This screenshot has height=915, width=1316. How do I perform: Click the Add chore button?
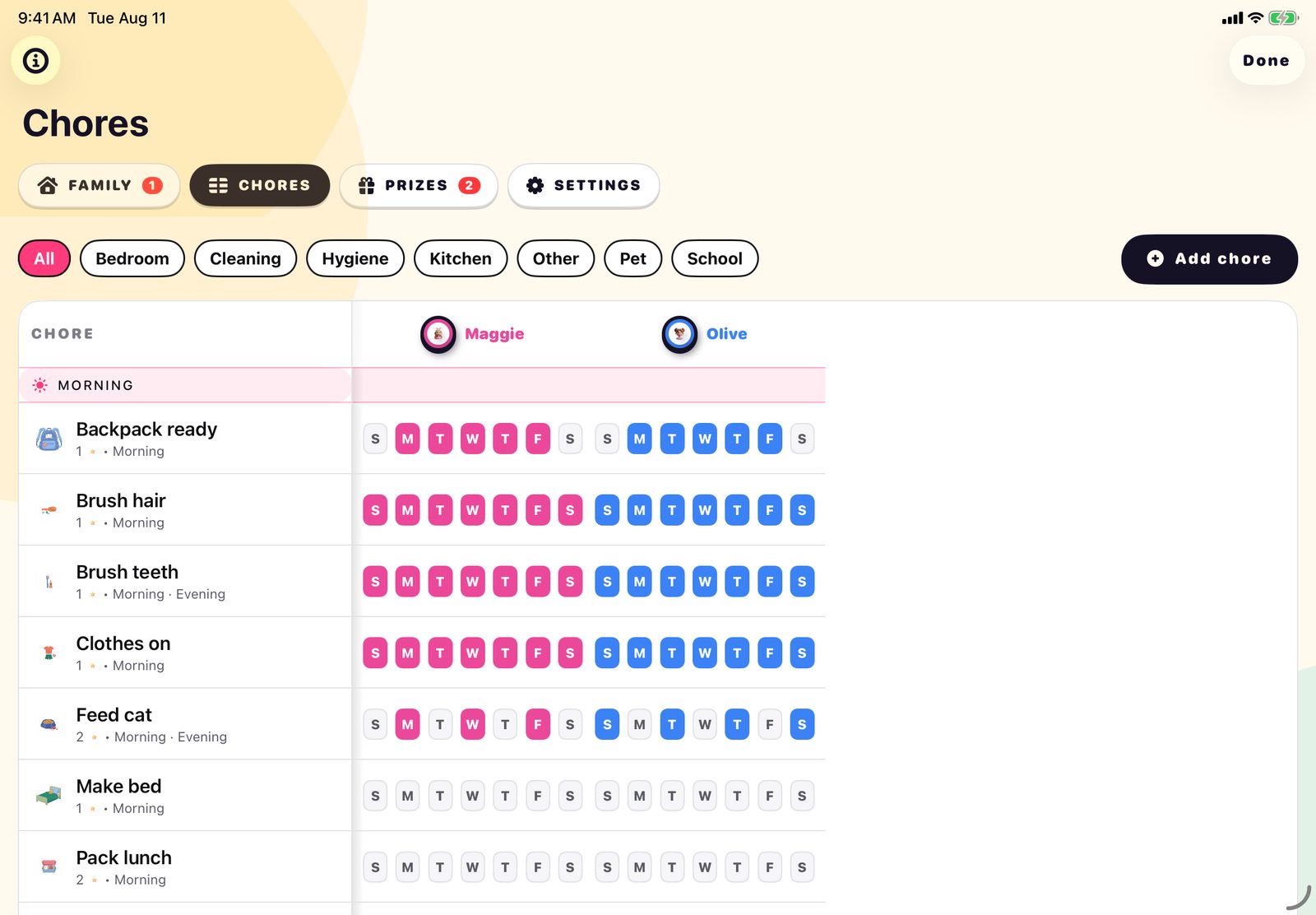(x=1209, y=259)
